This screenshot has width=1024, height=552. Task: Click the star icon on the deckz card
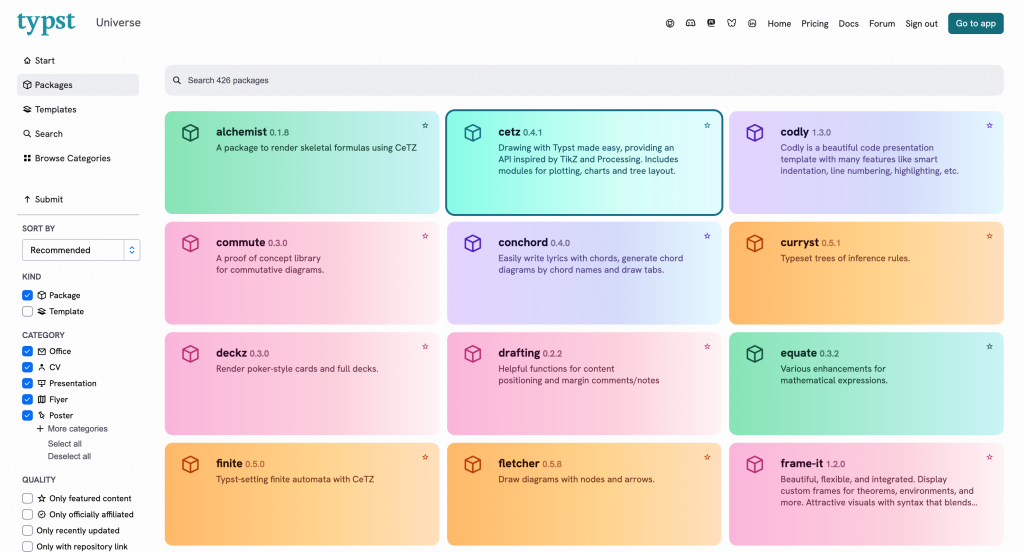(425, 346)
